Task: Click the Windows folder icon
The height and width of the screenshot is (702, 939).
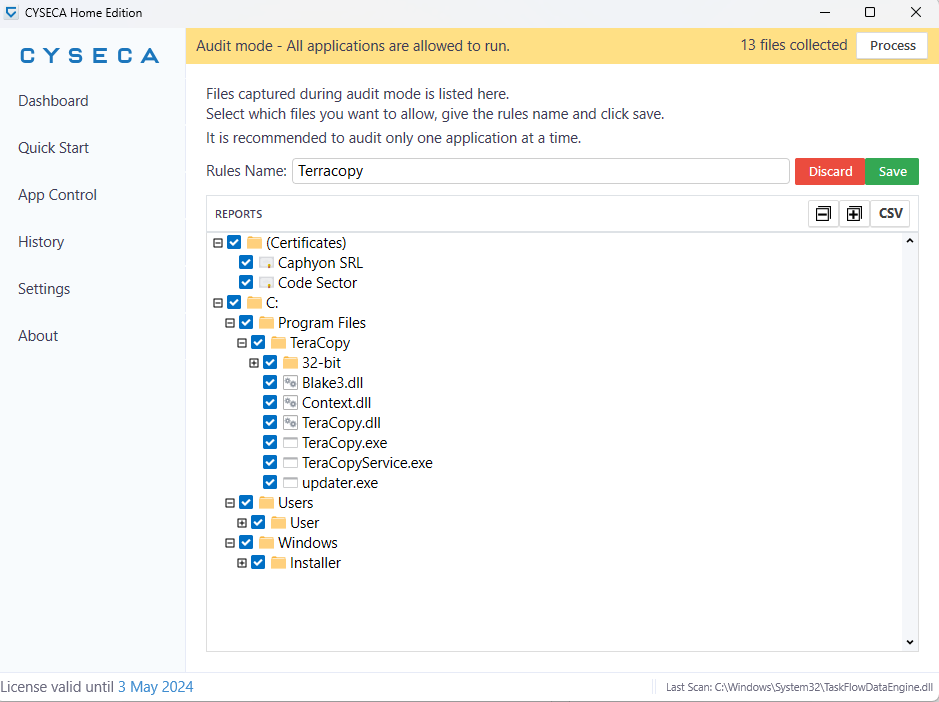Action: click(266, 543)
